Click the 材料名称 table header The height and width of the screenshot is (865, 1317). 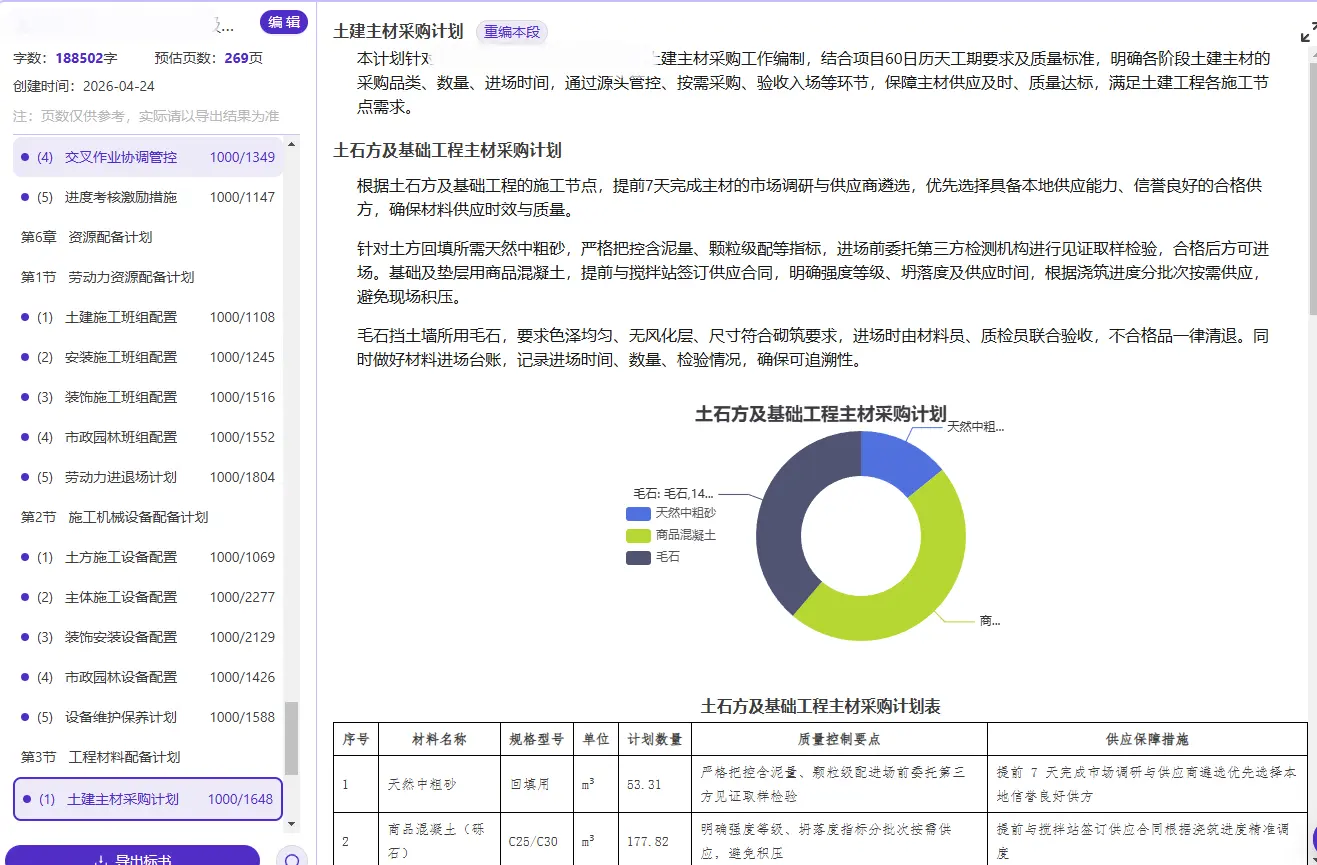[x=439, y=739]
